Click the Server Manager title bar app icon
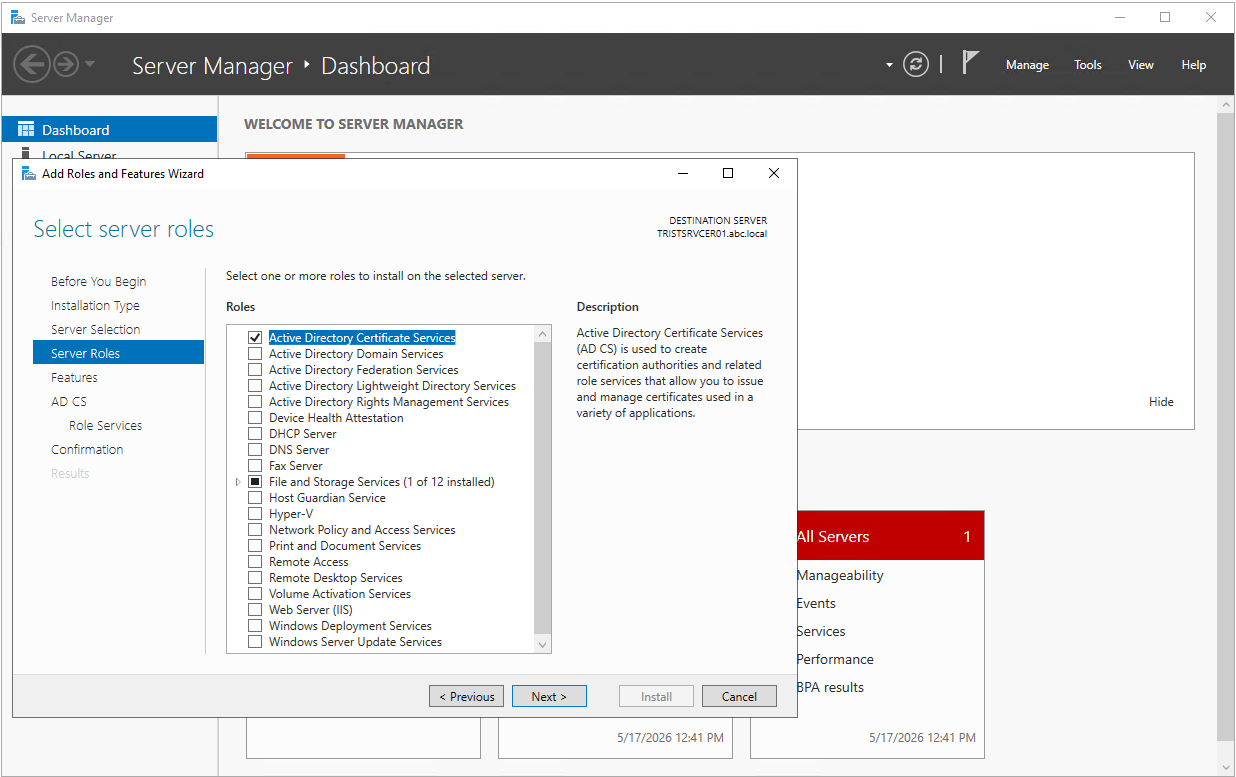This screenshot has width=1236, height=777. pyautogui.click(x=18, y=17)
